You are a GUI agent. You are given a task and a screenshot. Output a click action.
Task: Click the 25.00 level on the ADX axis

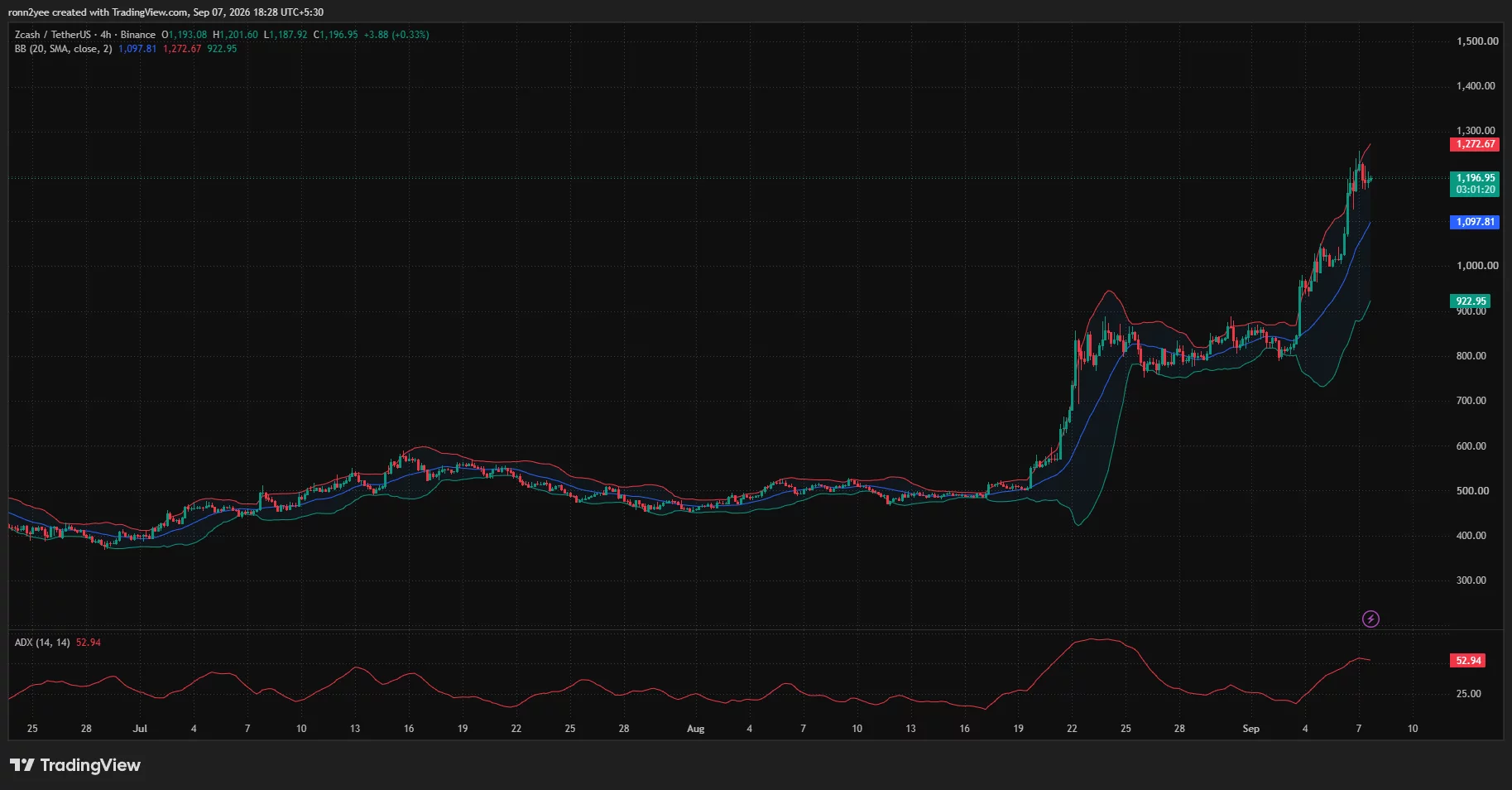pos(1469,694)
